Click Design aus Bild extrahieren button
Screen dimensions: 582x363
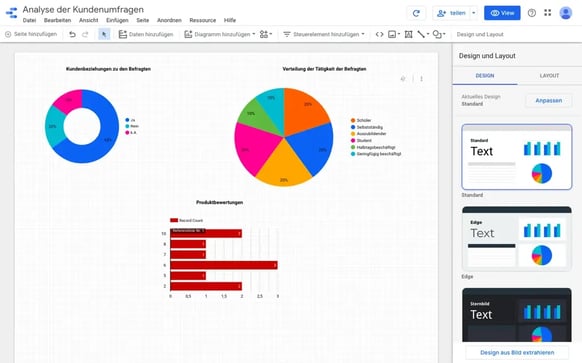click(517, 353)
